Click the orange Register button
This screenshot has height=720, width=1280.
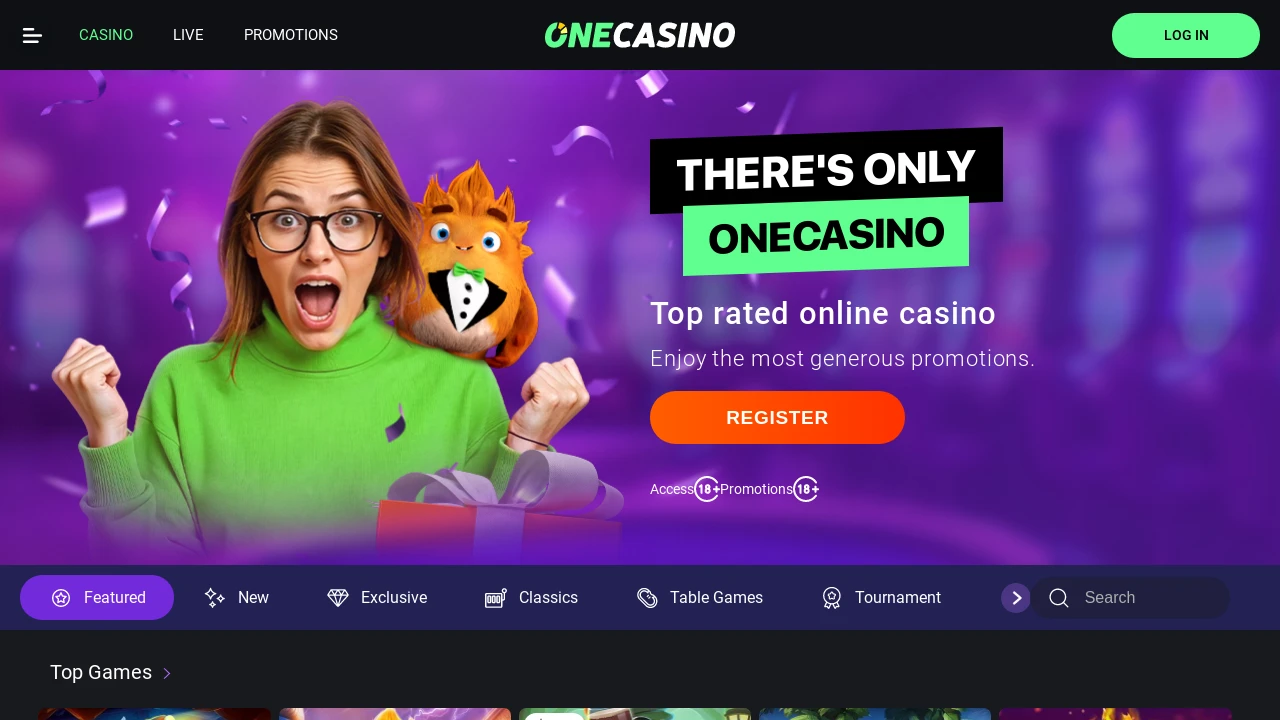tap(777, 417)
